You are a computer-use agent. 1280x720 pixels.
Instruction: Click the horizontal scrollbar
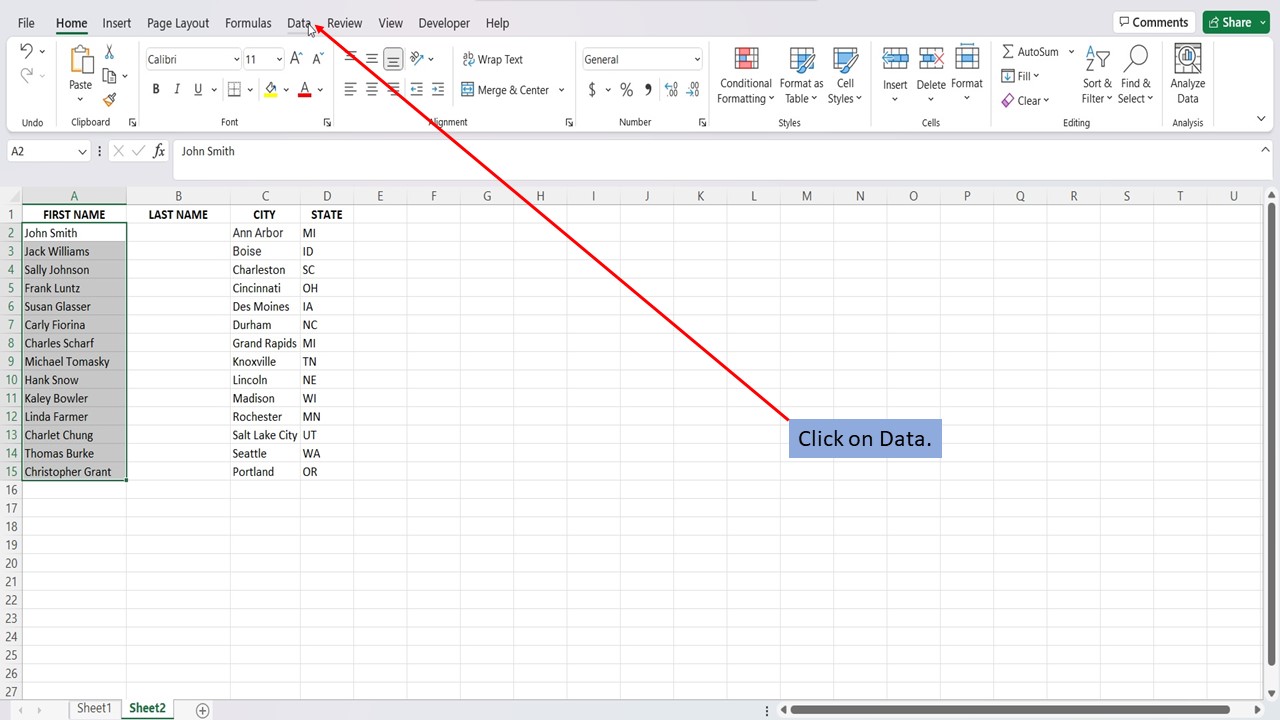1010,710
